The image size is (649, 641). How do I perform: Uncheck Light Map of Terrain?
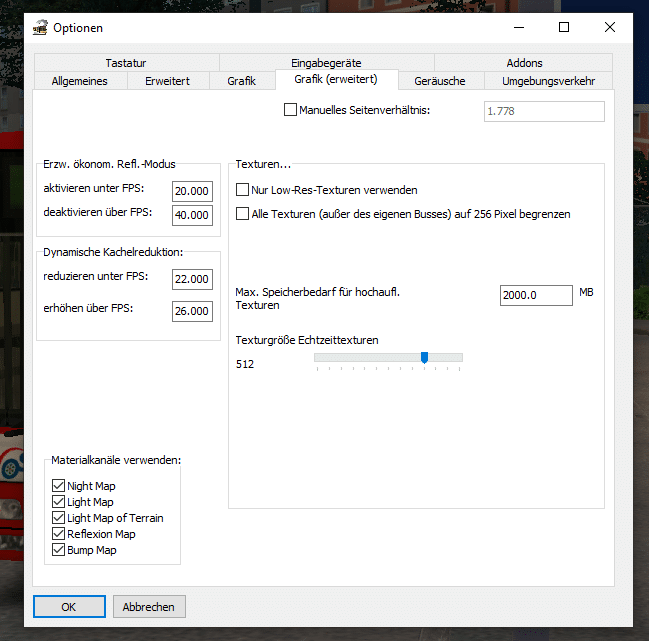pos(59,518)
